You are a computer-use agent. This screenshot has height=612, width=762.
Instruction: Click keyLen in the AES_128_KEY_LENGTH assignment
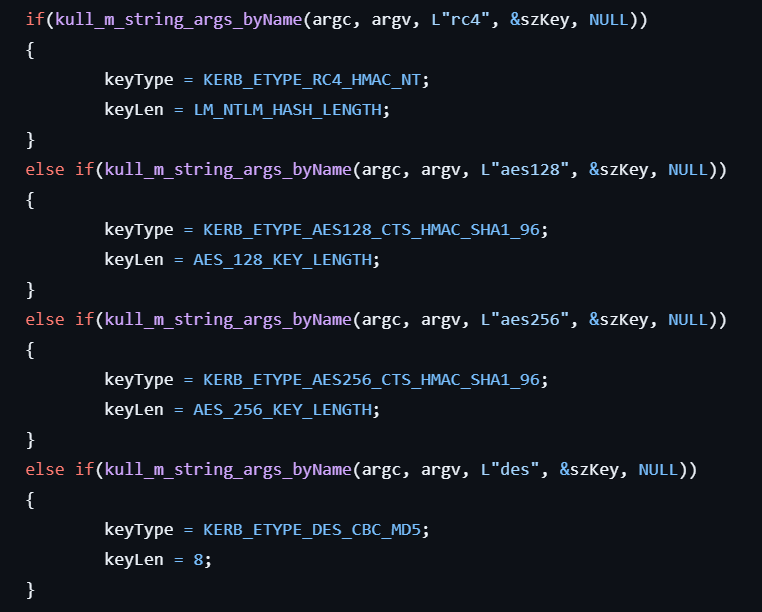(134, 260)
